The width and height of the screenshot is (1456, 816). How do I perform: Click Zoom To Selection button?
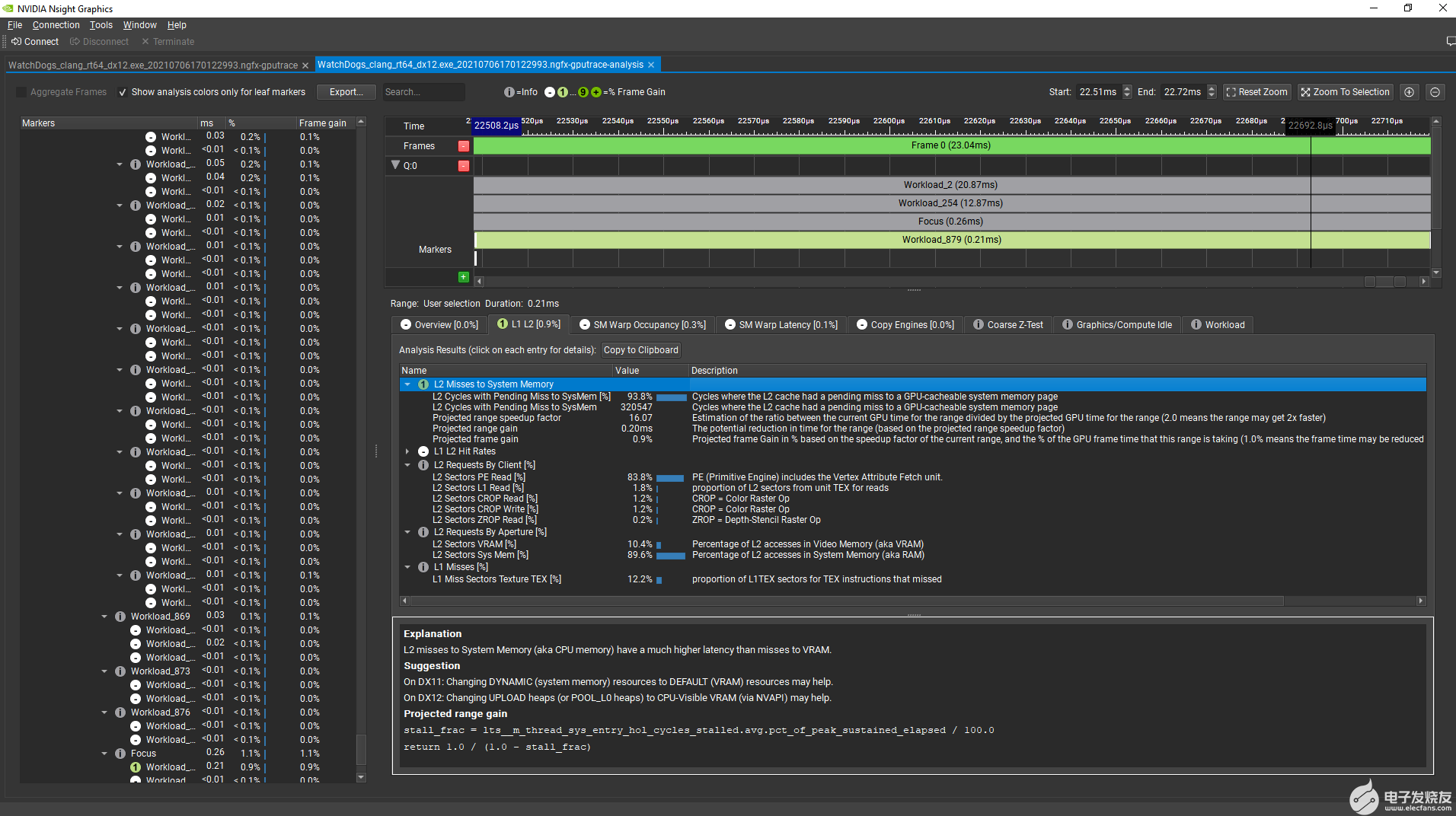click(1345, 92)
